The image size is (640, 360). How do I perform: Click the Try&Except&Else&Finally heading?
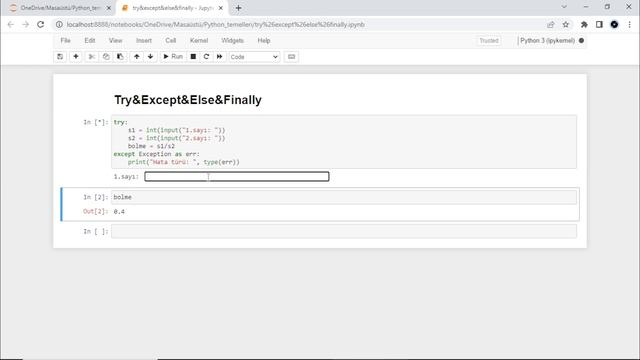pyautogui.click(x=188, y=100)
